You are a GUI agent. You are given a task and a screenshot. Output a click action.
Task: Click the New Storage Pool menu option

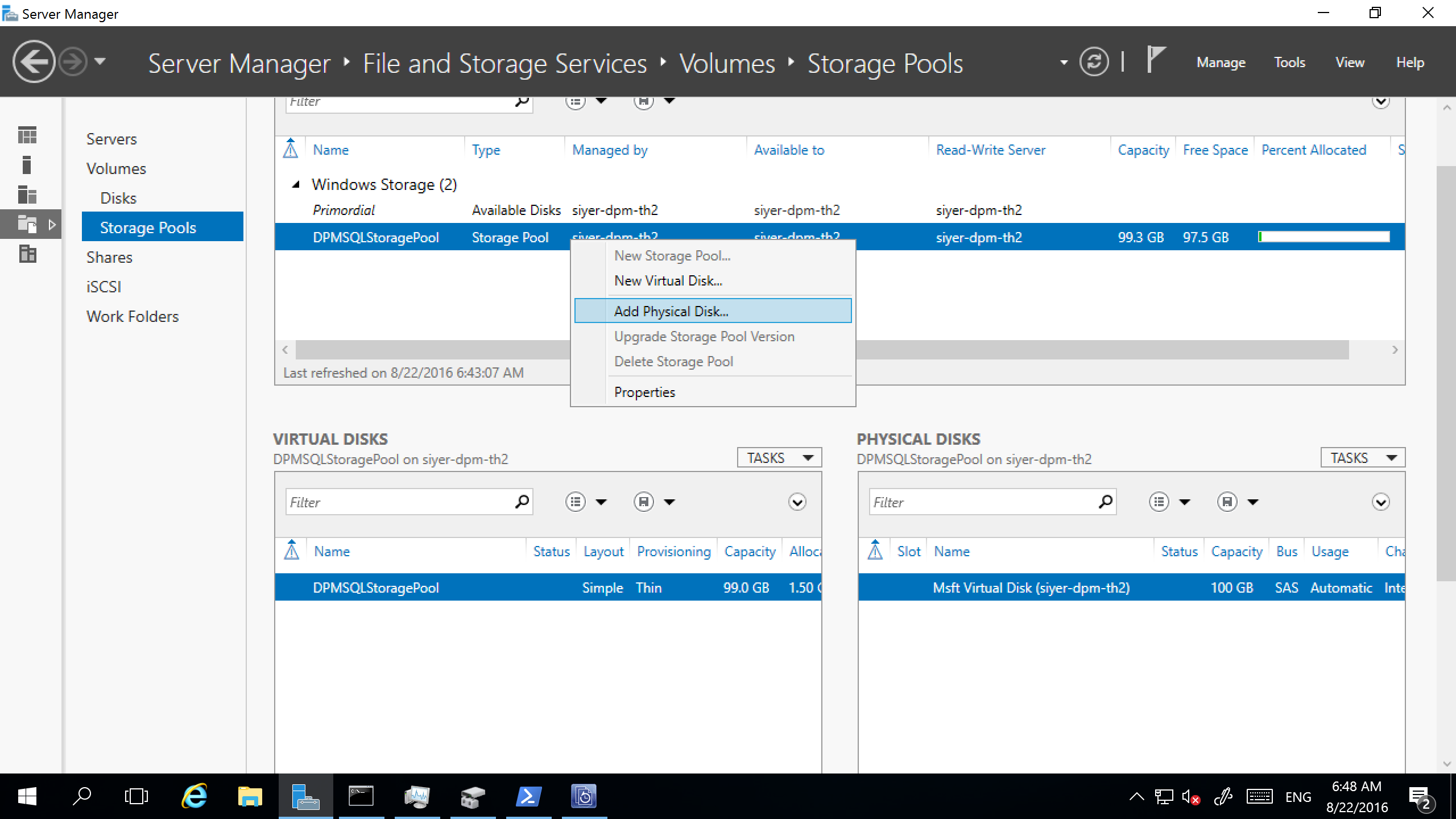click(672, 255)
